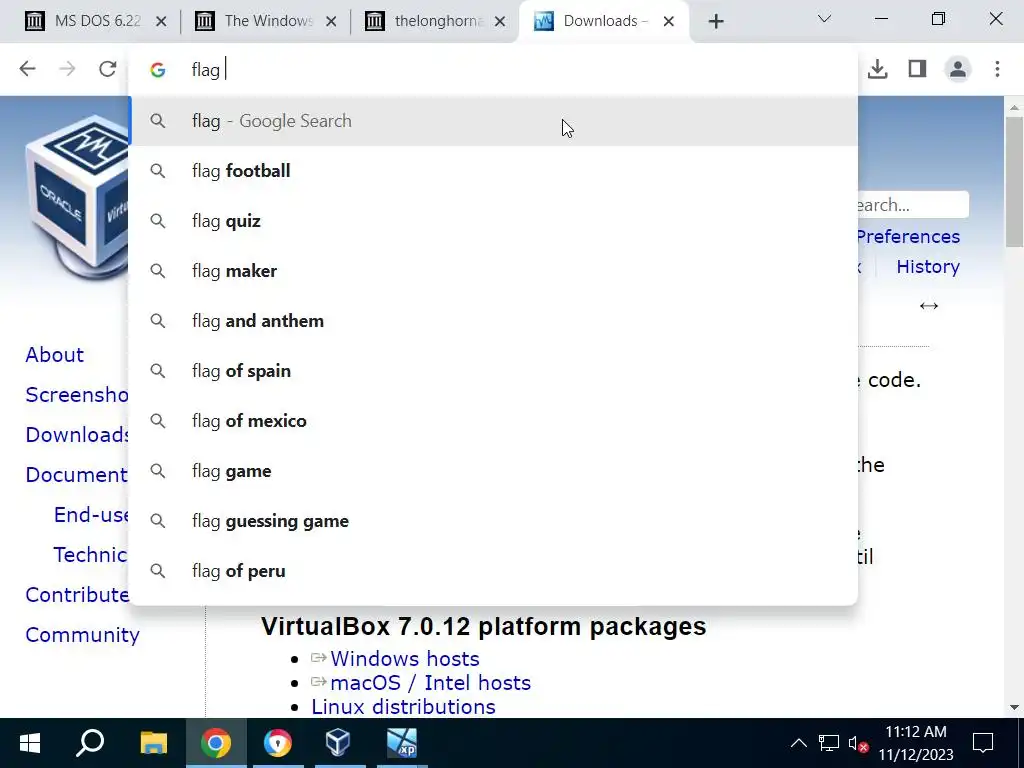
Task: Open the Documentation sidebar link
Action: click(x=77, y=475)
